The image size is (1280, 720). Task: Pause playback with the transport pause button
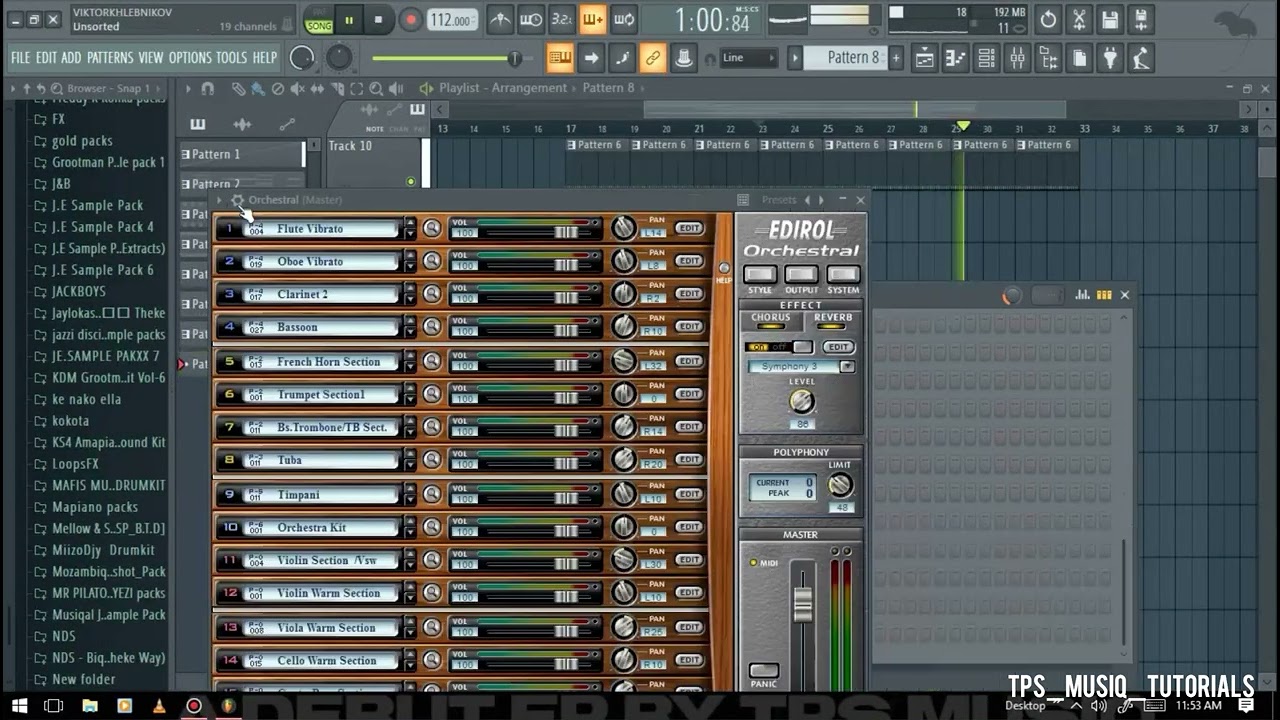tap(349, 20)
